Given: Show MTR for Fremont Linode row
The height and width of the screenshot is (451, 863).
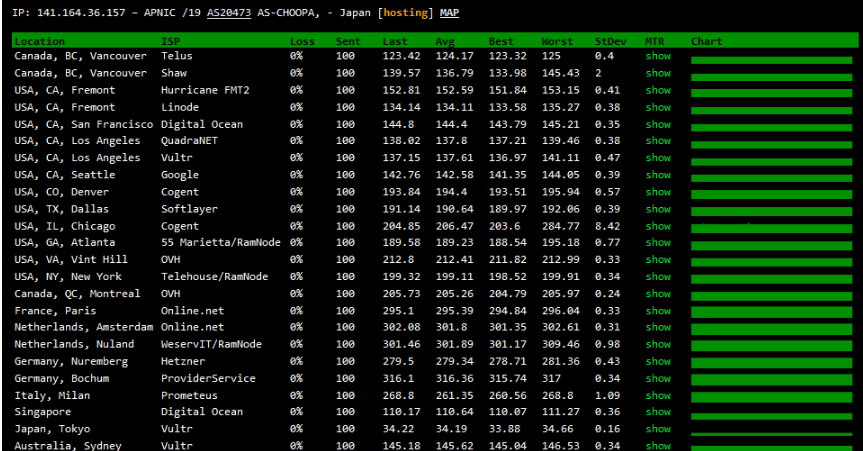Looking at the screenshot, I should click(658, 107).
